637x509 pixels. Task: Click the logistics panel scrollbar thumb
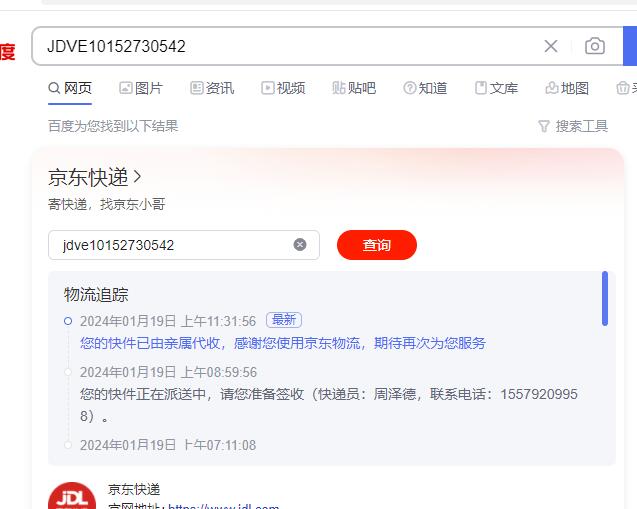[605, 299]
